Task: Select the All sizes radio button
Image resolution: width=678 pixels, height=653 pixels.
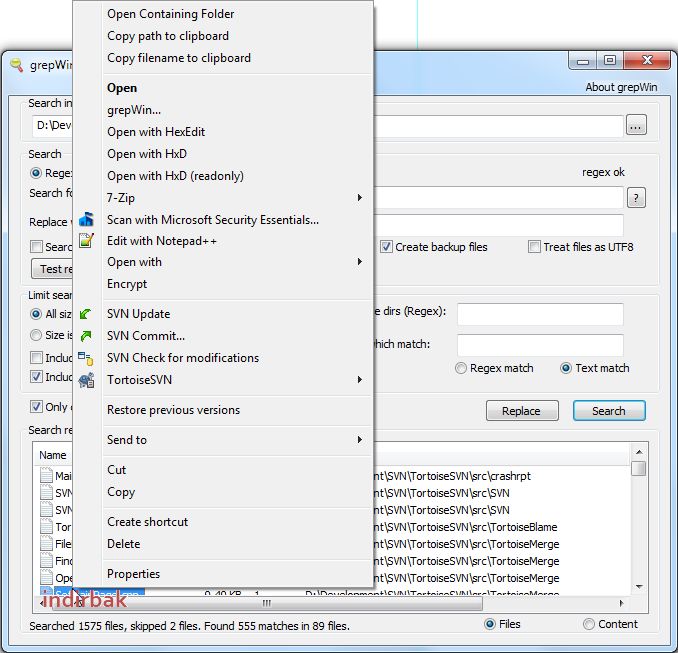Action: click(36, 314)
